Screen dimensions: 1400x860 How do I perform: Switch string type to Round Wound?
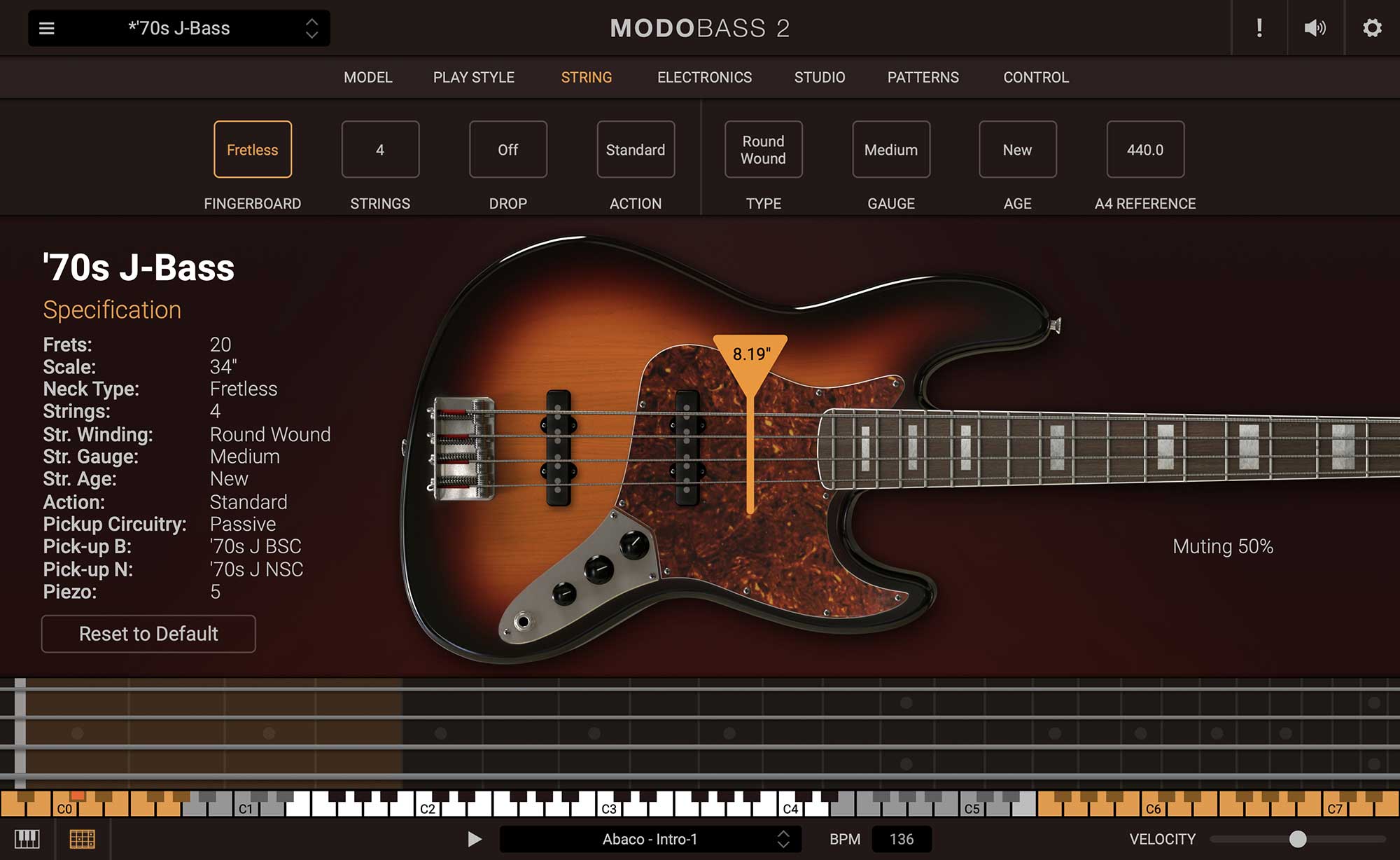pos(762,149)
